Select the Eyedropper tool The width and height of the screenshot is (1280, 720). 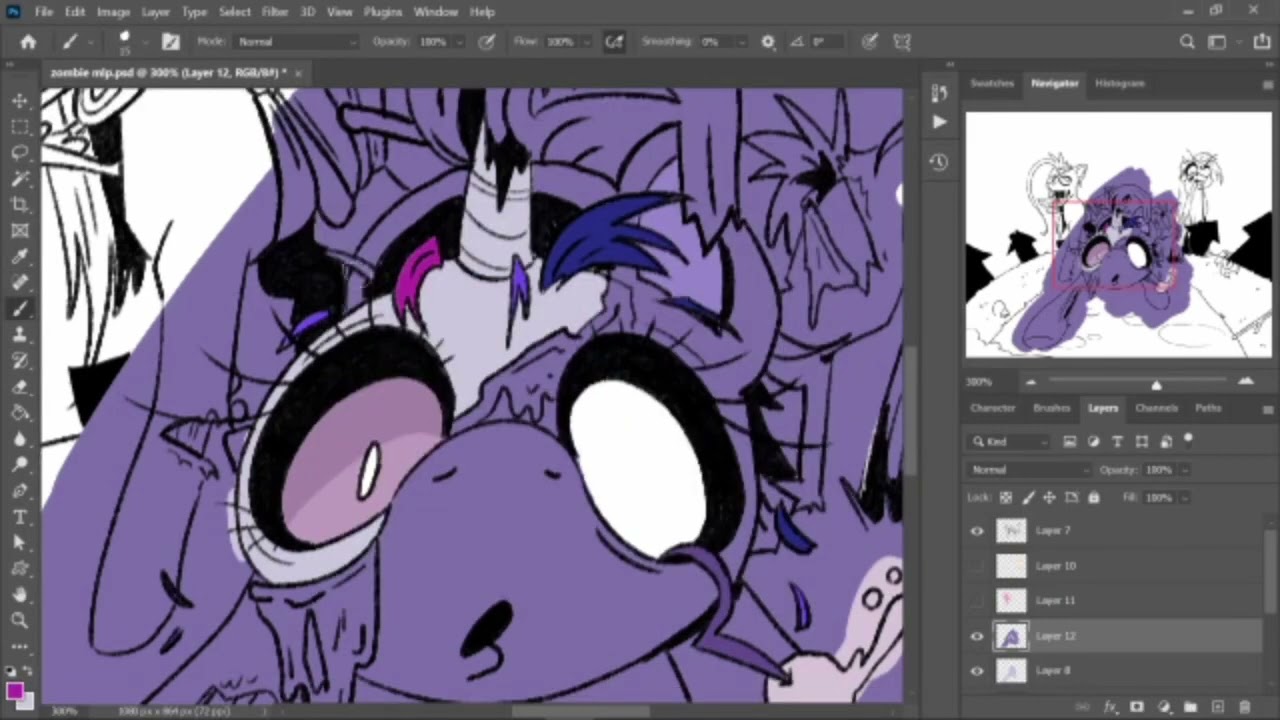pyautogui.click(x=20, y=256)
